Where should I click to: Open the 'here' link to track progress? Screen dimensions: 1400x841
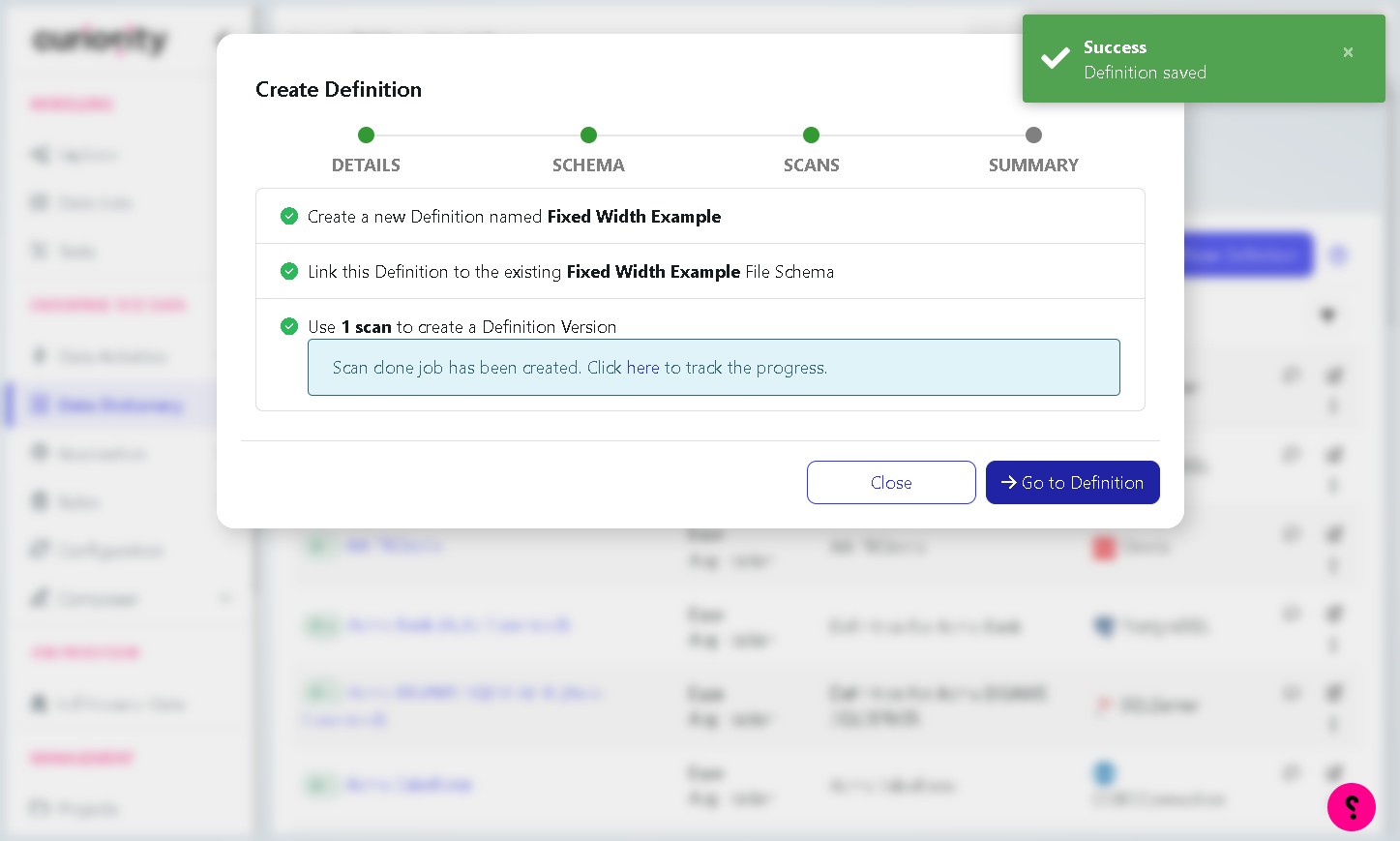pyautogui.click(x=642, y=368)
